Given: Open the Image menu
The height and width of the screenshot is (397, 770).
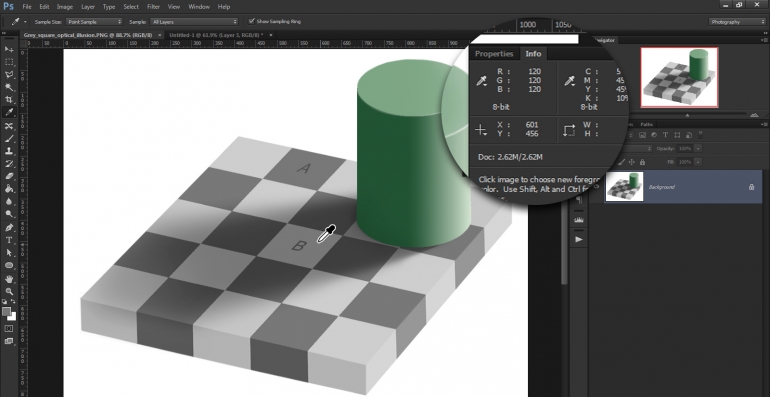Looking at the screenshot, I should coord(64,7).
